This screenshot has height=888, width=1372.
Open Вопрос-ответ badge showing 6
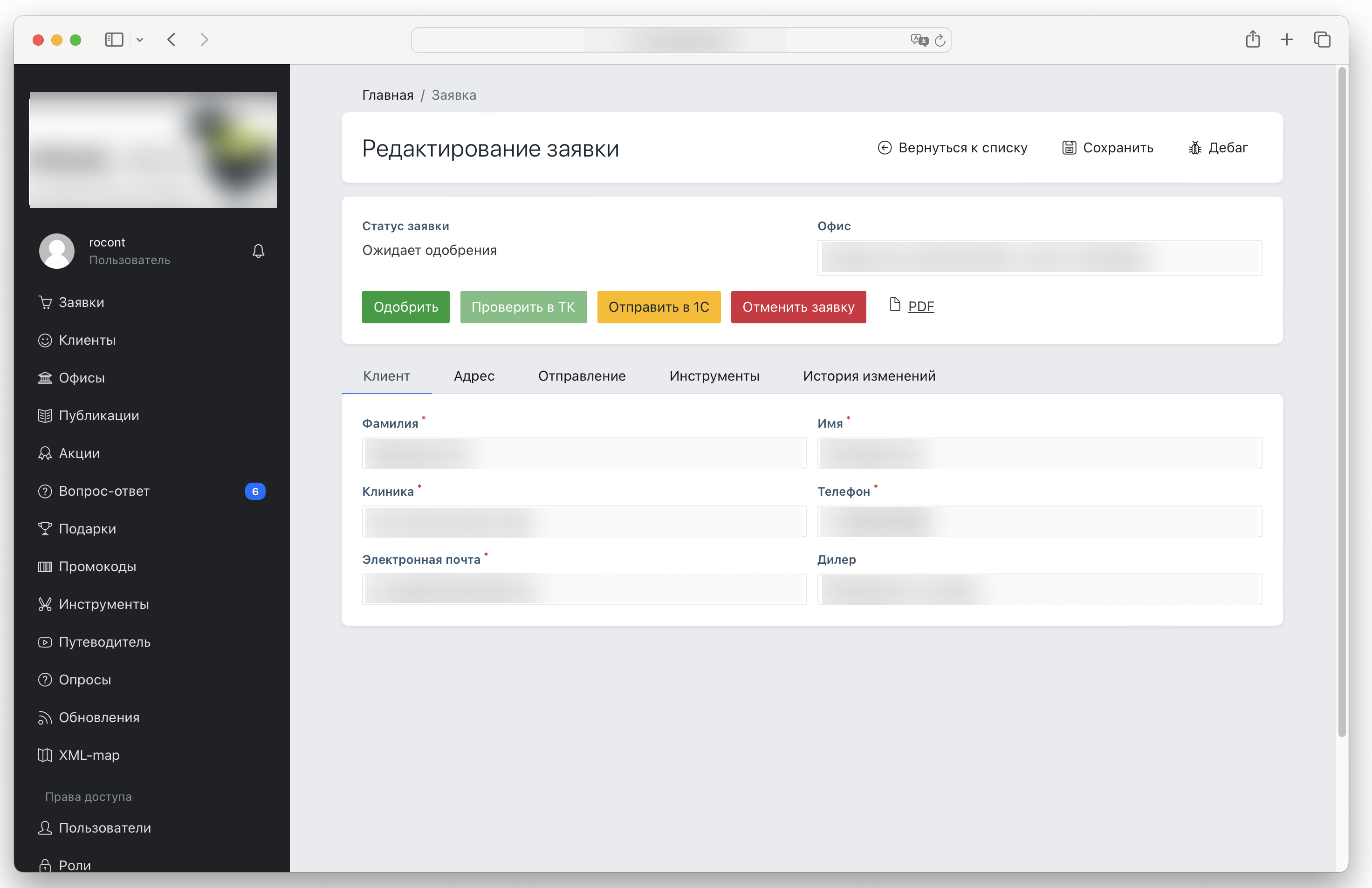click(x=255, y=492)
